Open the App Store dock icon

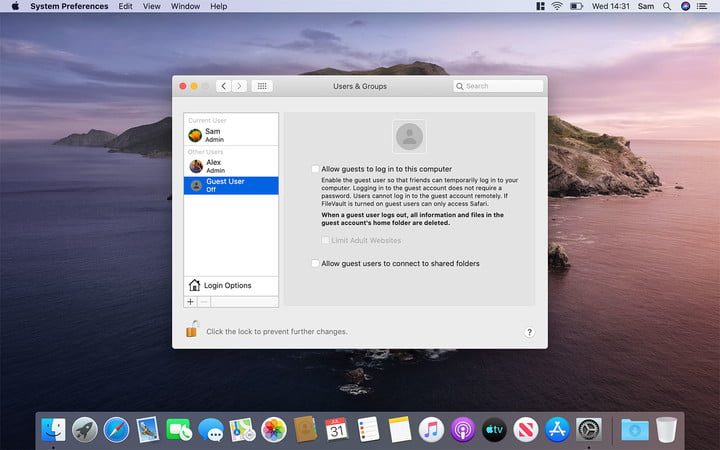[x=556, y=429]
